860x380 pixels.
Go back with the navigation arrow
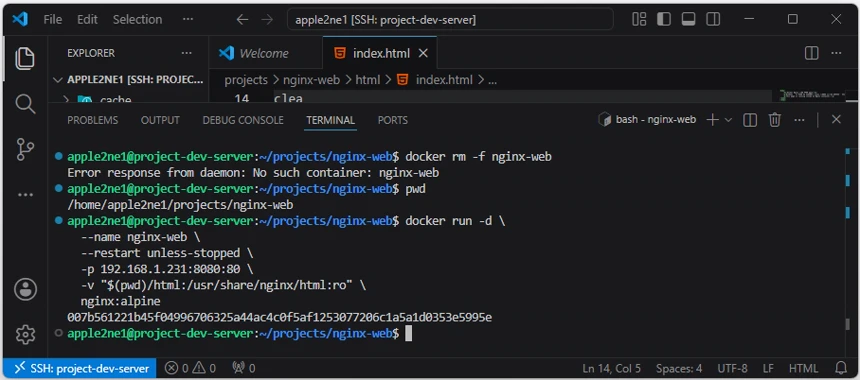[242, 19]
